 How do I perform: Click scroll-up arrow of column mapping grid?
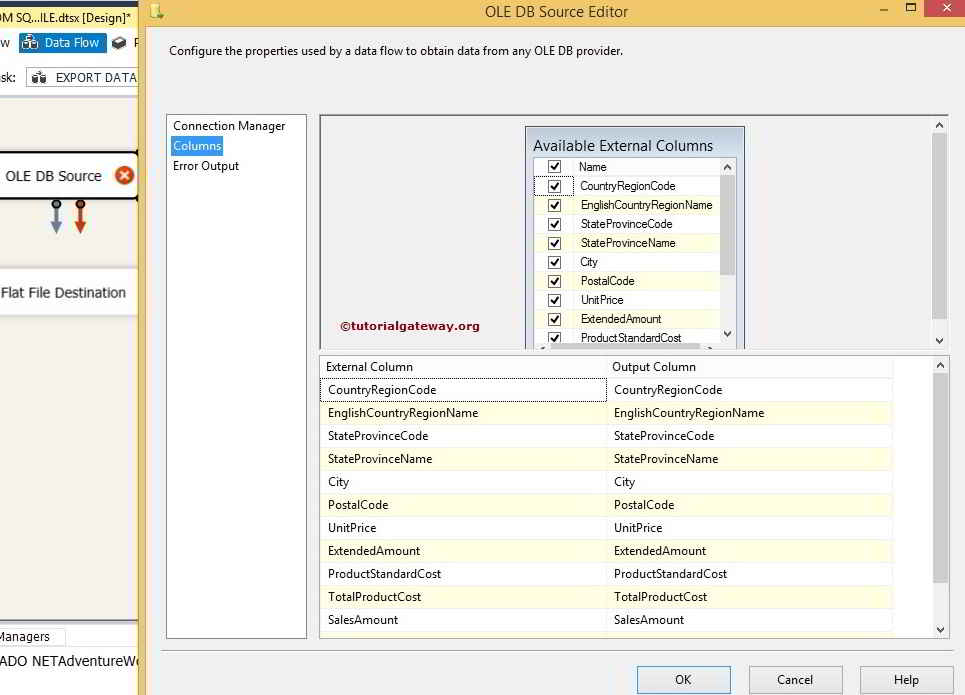(940, 365)
